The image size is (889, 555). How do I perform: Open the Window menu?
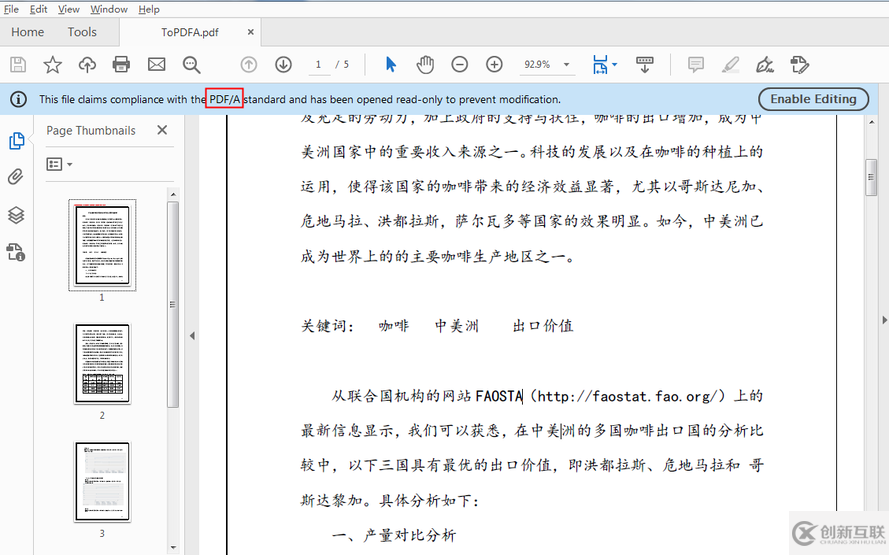tap(109, 9)
